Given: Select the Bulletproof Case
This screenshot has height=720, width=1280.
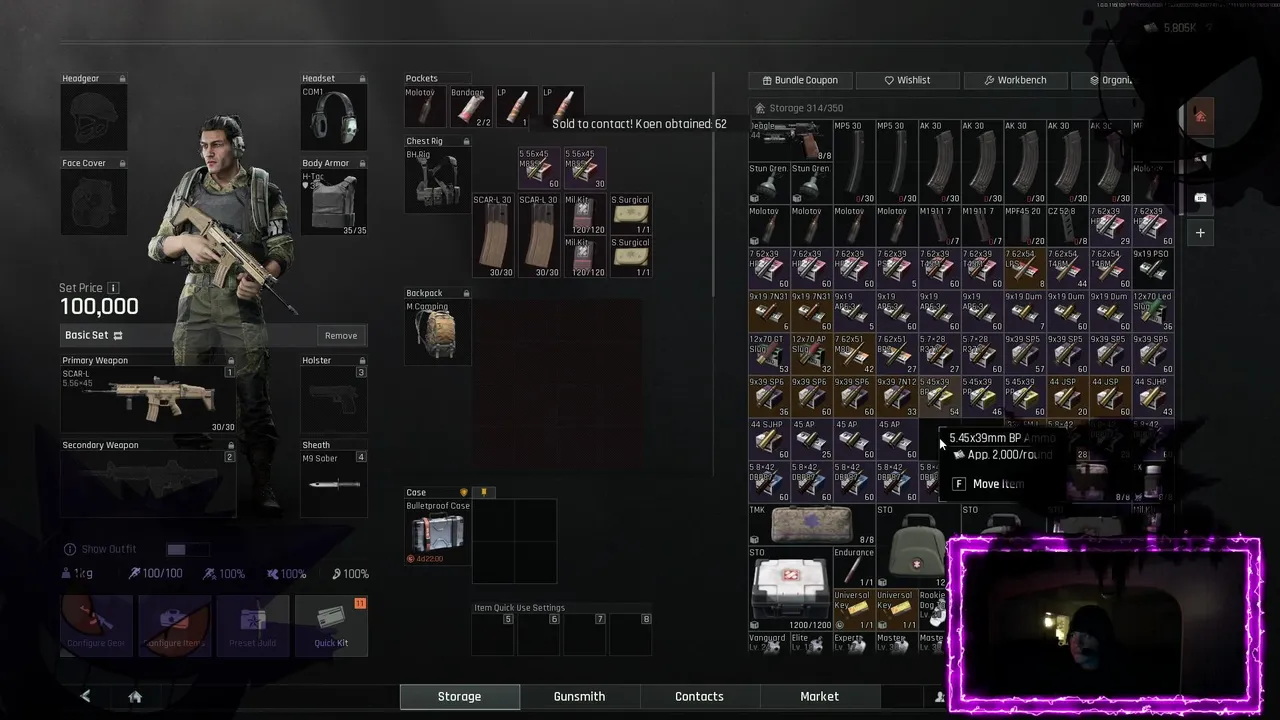Looking at the screenshot, I should (437, 532).
